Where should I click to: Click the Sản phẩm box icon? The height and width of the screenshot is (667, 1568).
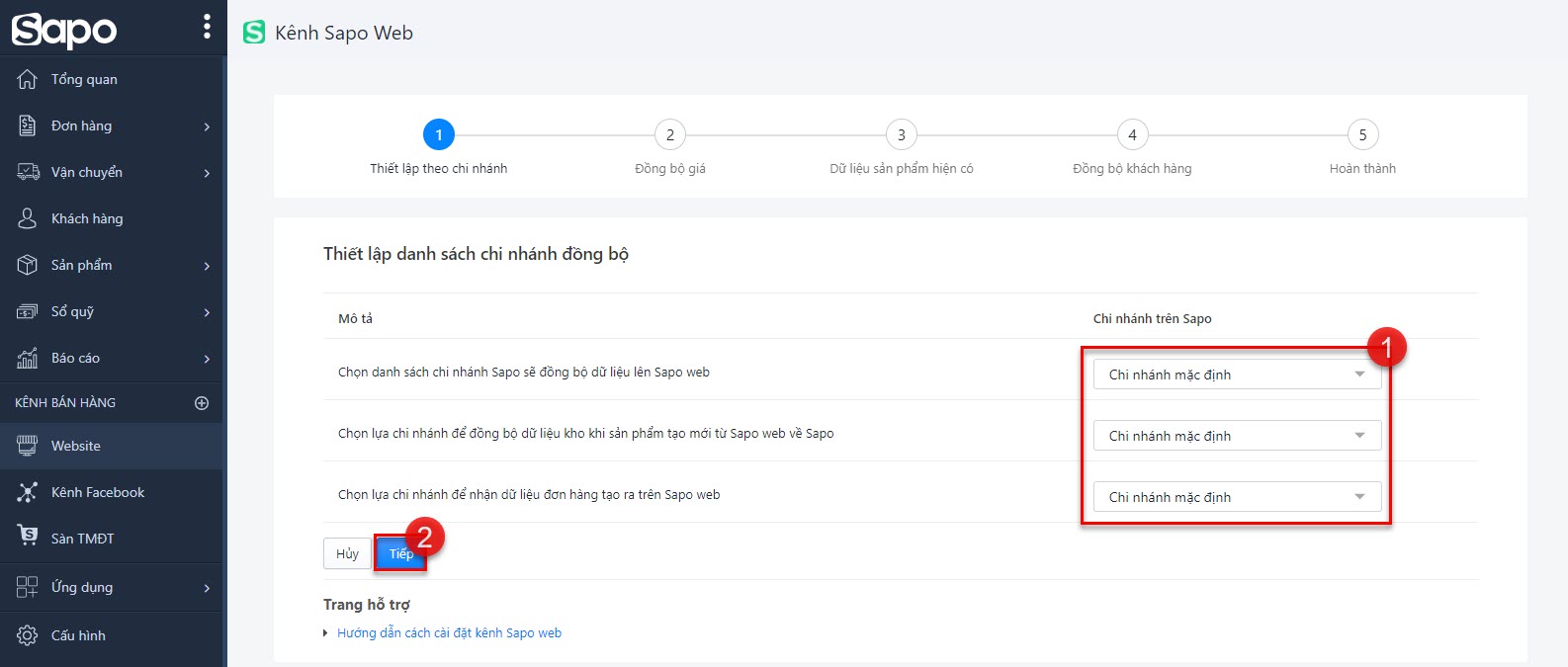(28, 265)
